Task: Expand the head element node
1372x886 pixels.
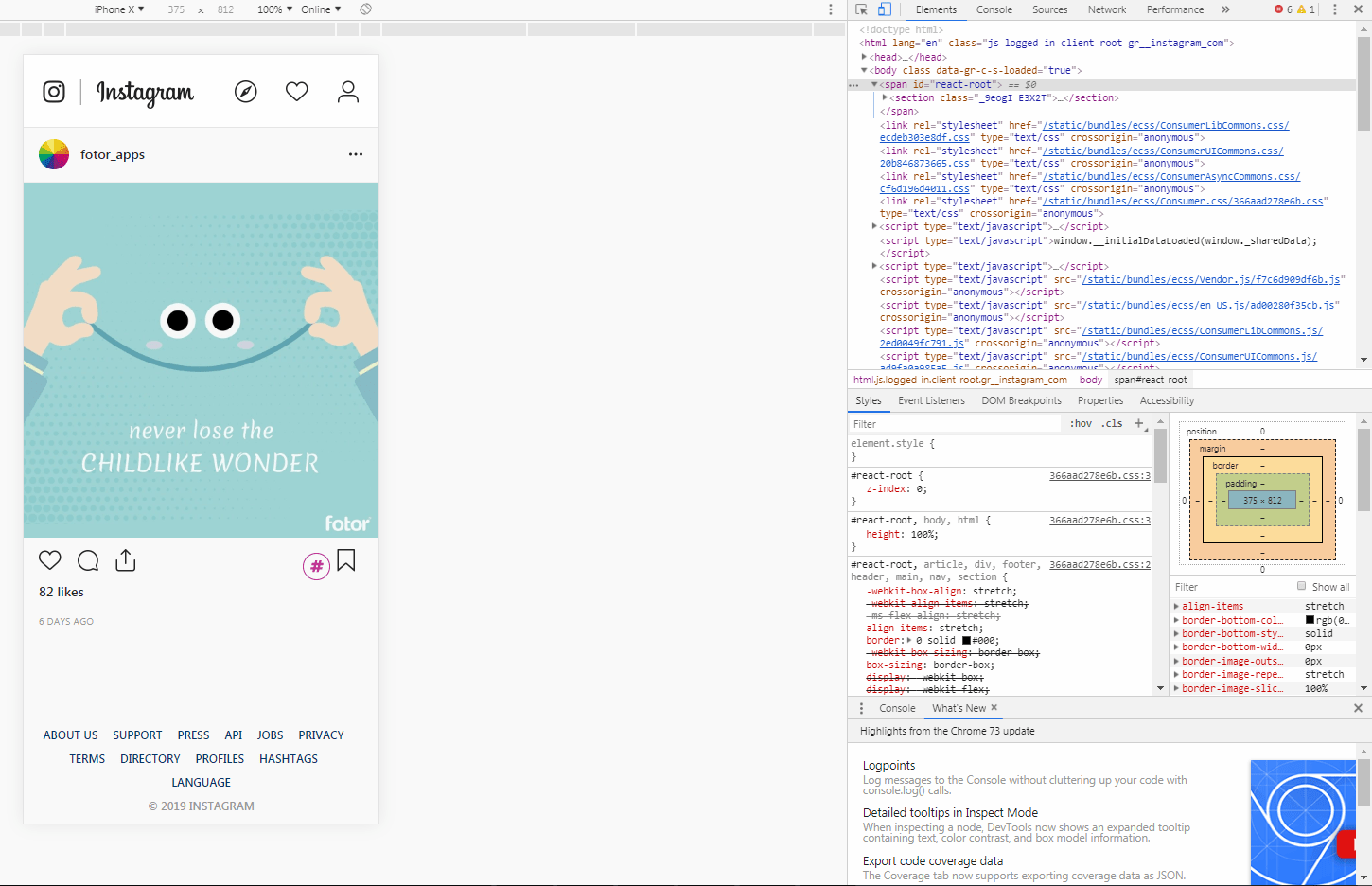Action: click(x=864, y=57)
